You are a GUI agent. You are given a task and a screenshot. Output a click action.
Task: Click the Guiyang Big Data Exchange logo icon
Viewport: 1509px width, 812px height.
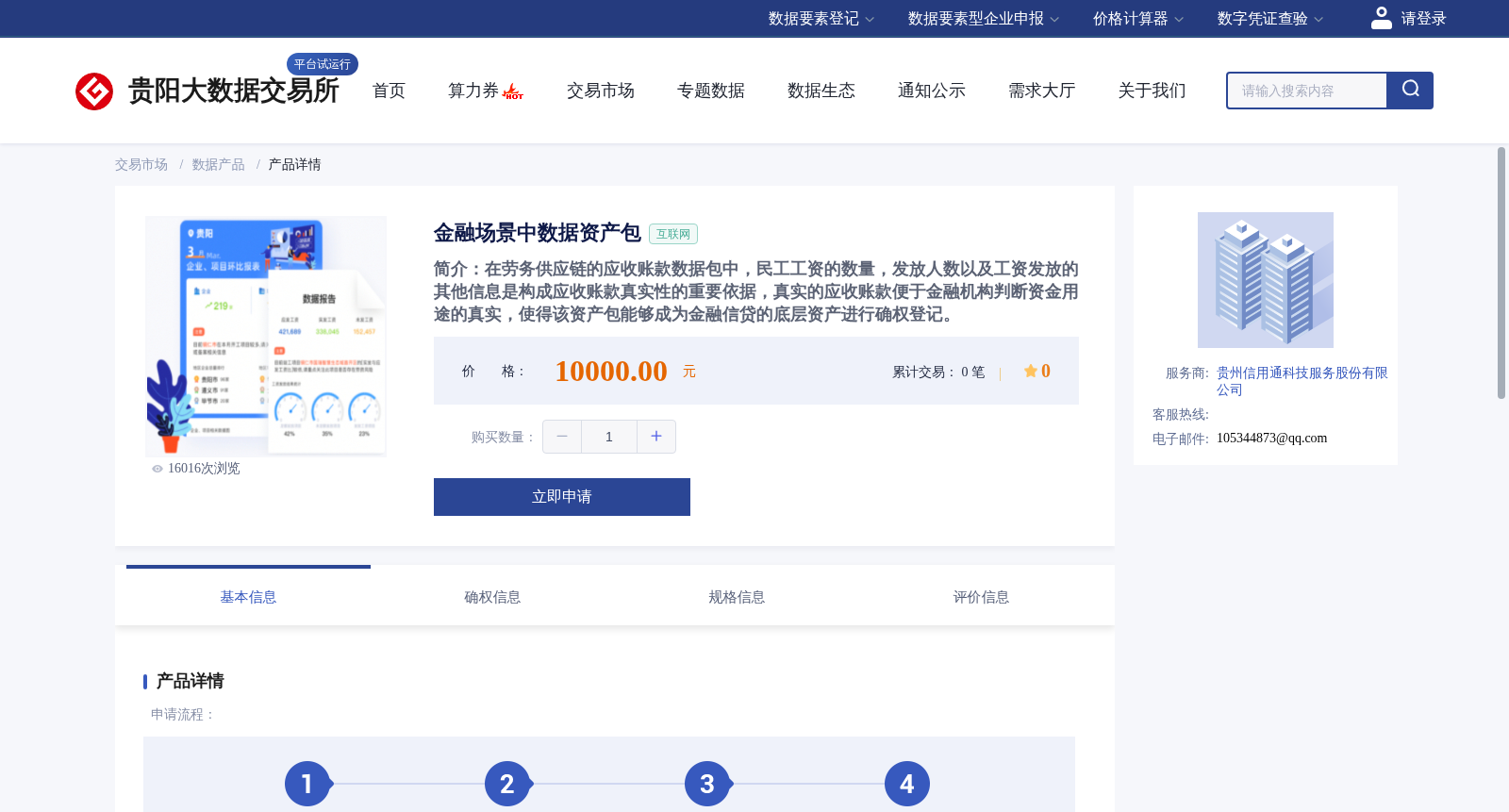pyautogui.click(x=94, y=91)
